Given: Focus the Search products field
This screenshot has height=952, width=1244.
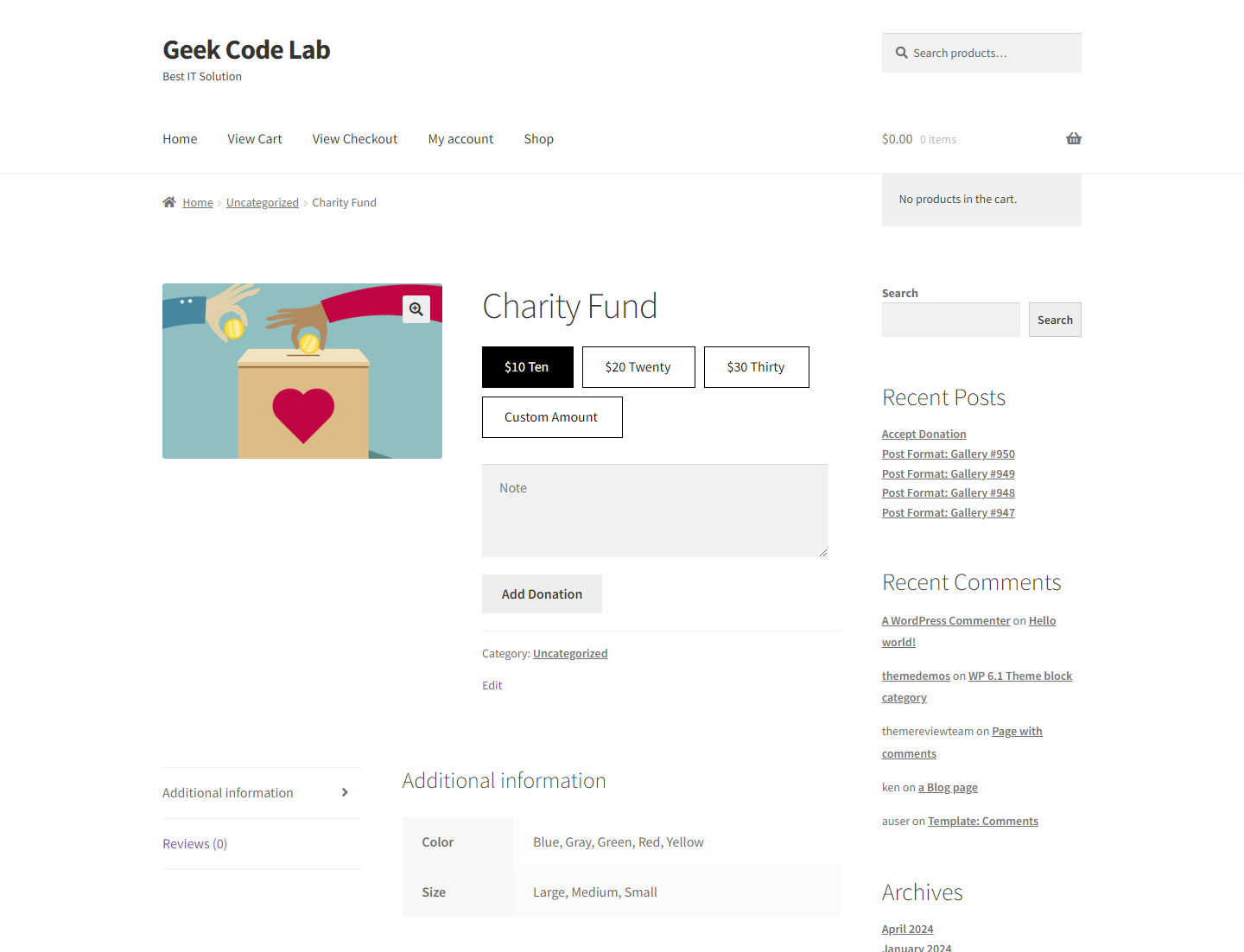Looking at the screenshot, I should coord(981,53).
